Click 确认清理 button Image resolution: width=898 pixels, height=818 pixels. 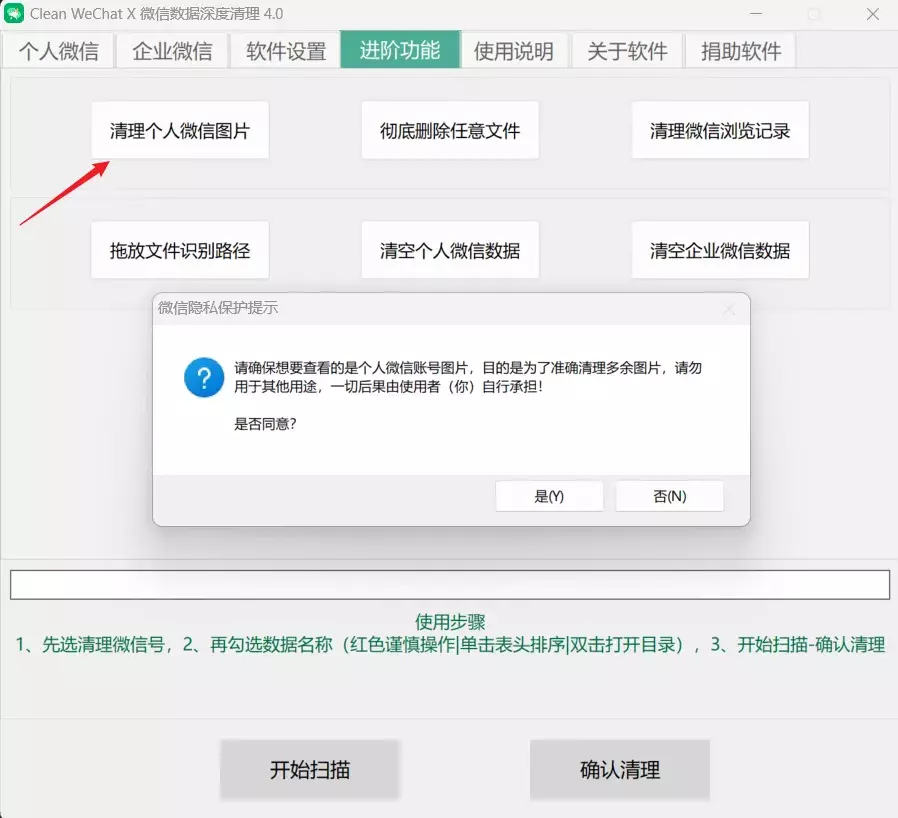(620, 769)
